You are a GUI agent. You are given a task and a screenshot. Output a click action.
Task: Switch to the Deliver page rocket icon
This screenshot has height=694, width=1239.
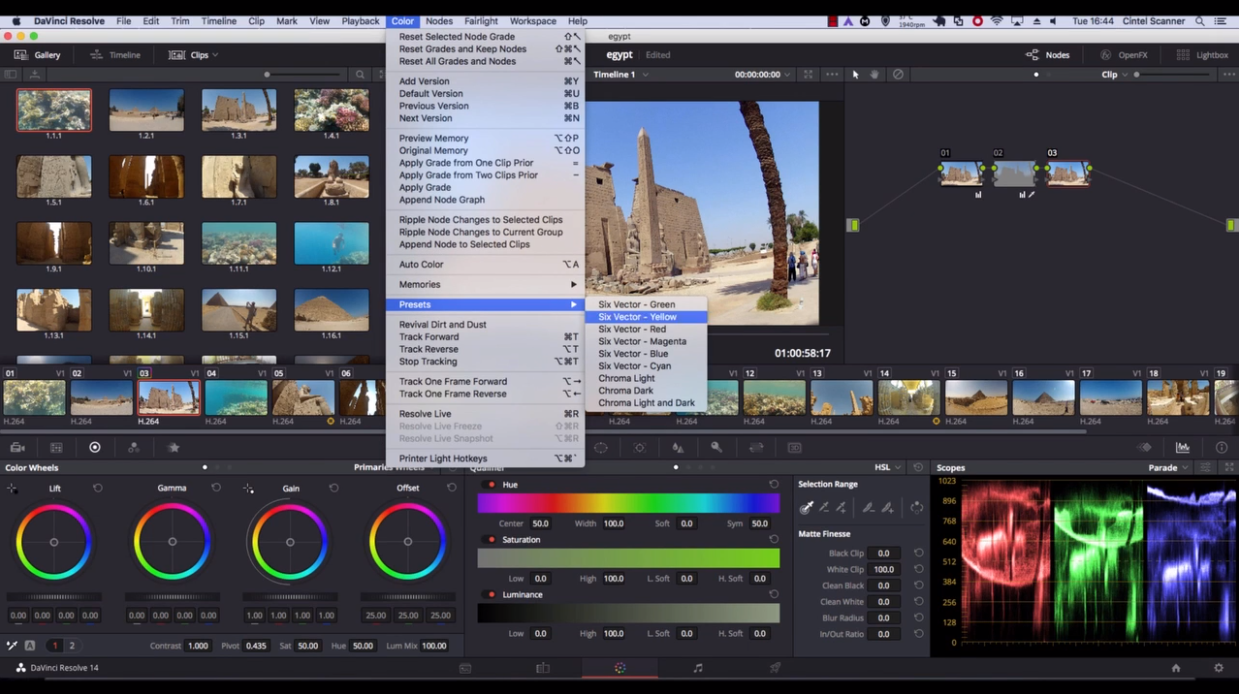(775, 668)
